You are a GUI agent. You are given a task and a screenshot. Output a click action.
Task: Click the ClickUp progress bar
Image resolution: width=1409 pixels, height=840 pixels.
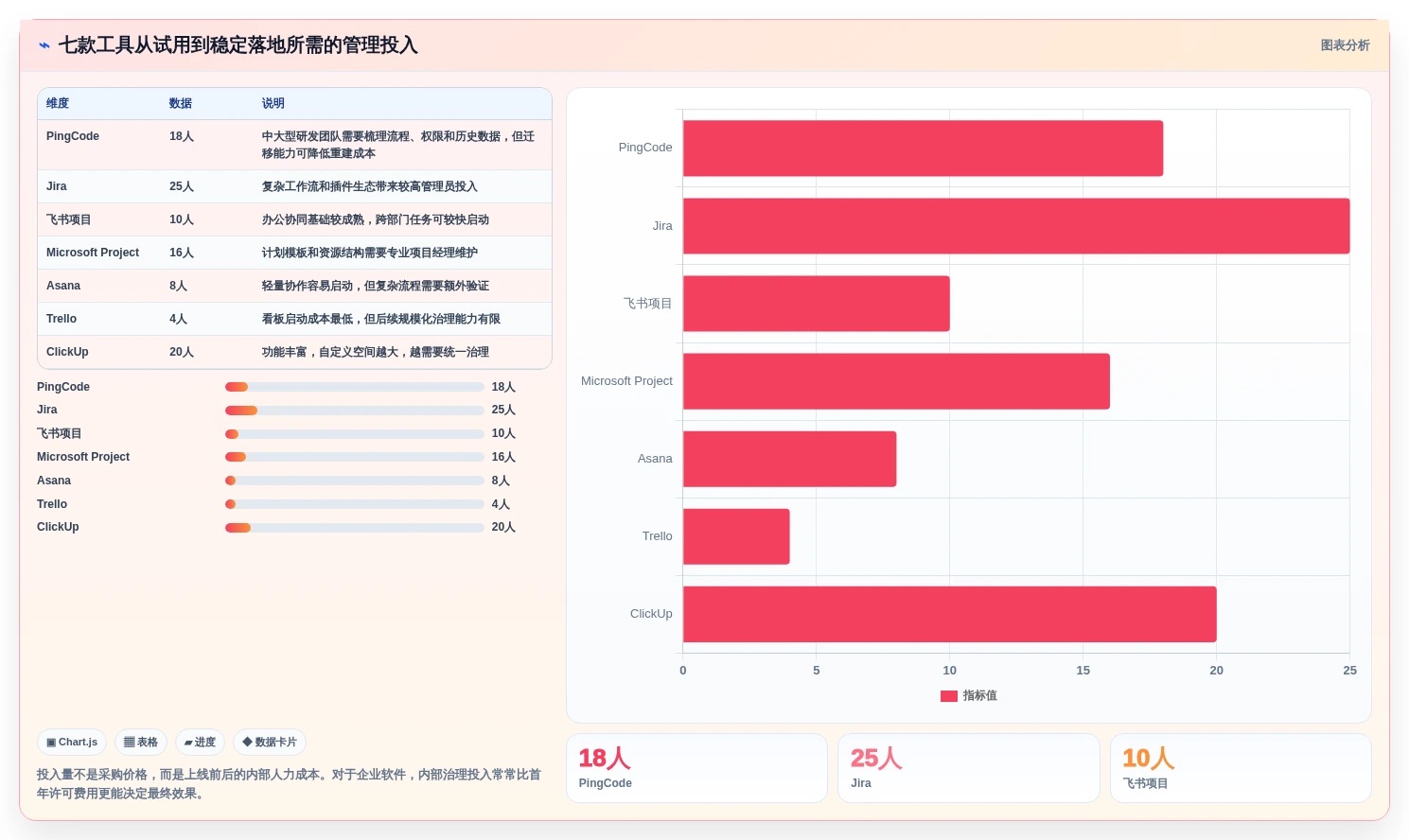355,528
